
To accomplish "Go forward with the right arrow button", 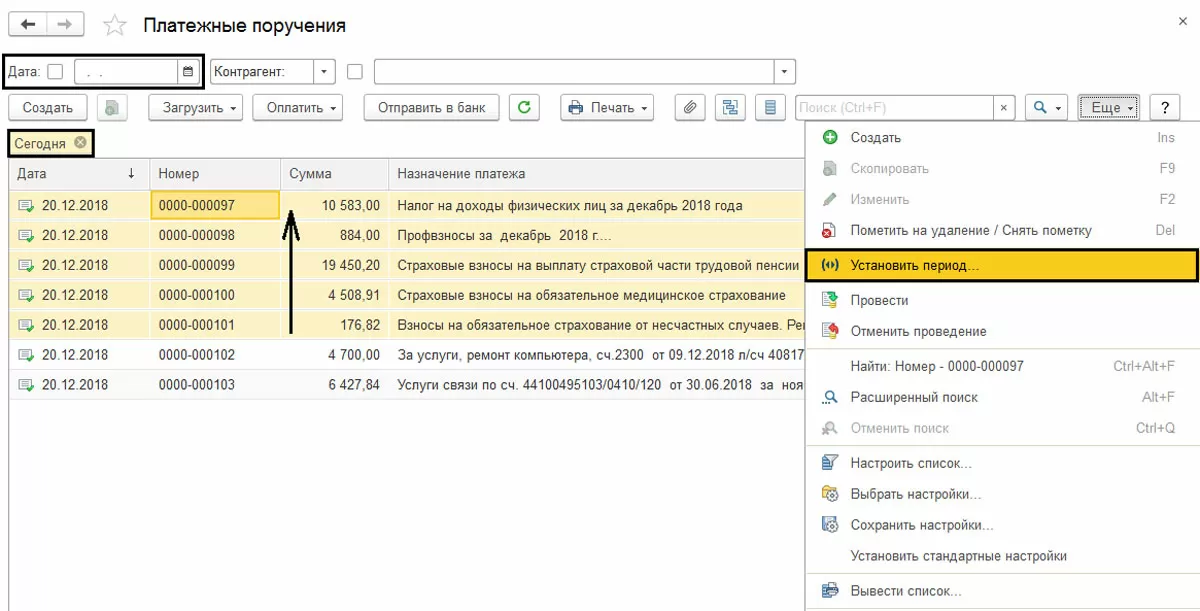I will 65,24.
